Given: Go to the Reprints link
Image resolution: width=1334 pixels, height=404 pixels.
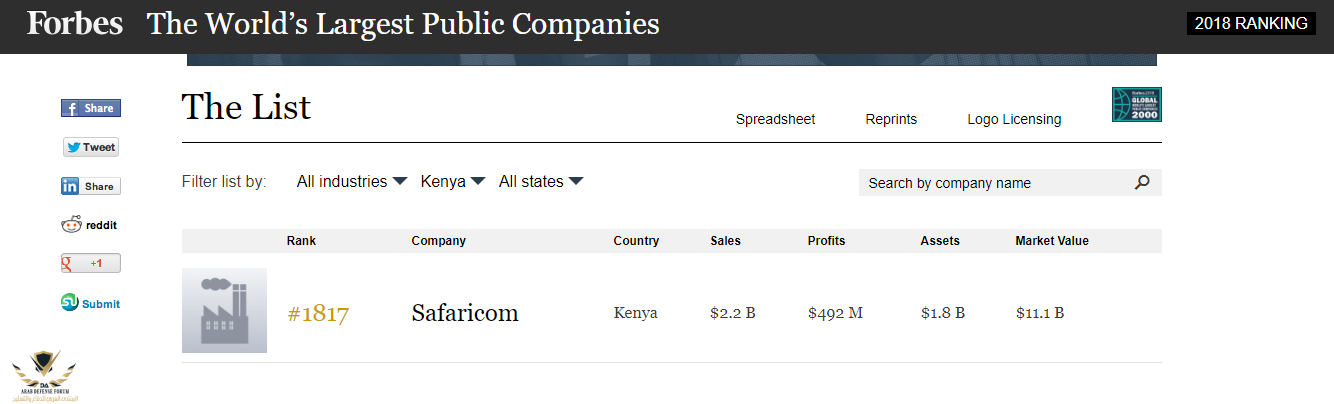Looking at the screenshot, I should (891, 119).
